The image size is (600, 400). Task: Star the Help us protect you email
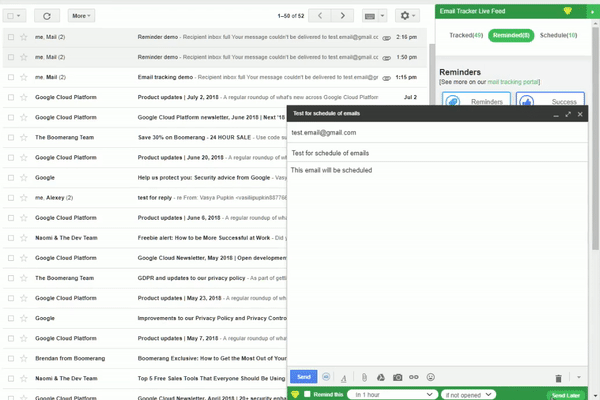[24, 178]
